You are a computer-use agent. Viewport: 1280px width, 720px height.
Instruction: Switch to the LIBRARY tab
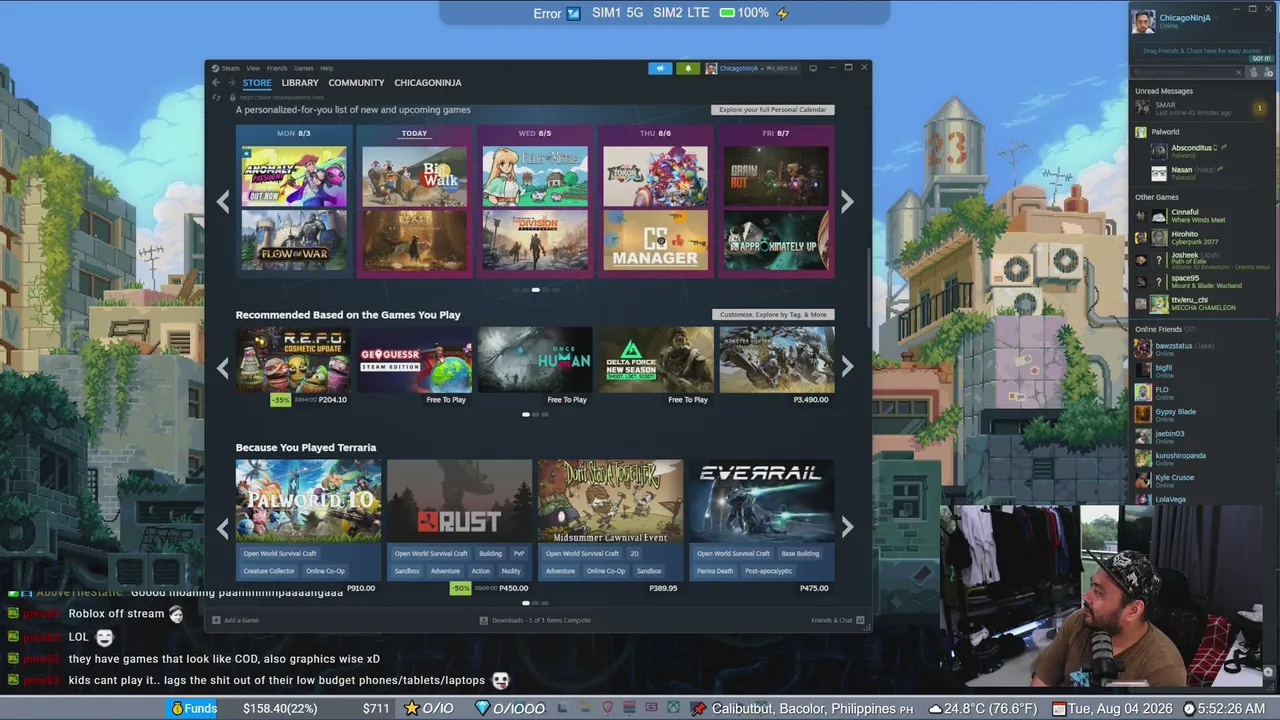tap(300, 83)
